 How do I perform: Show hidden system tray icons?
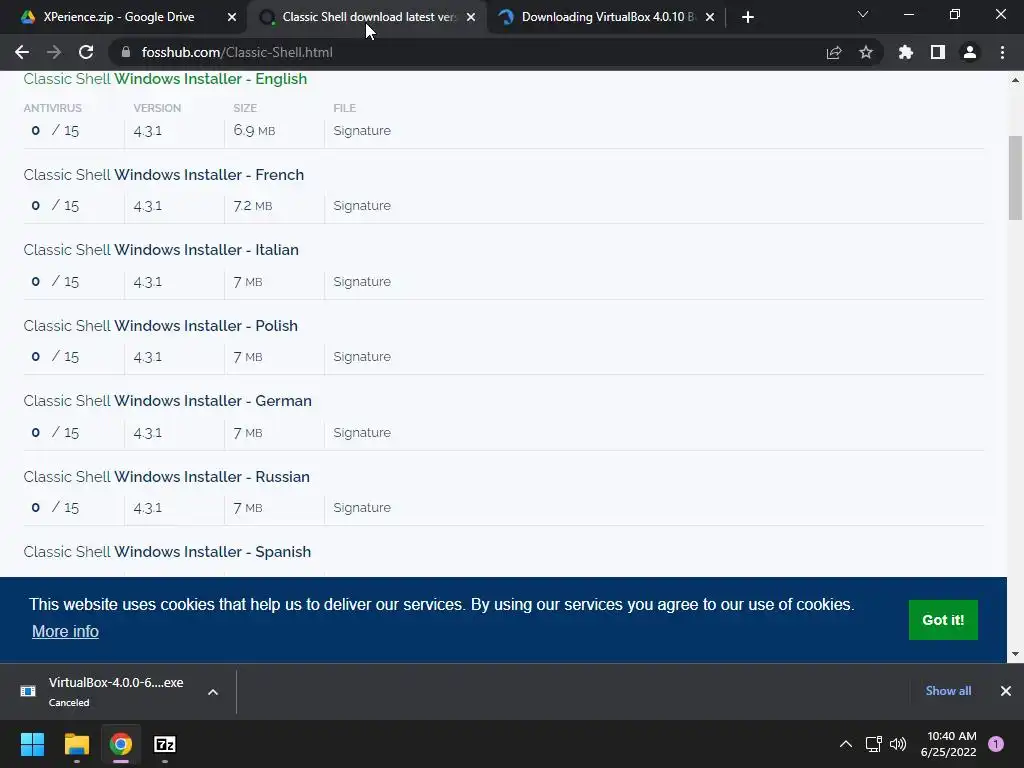click(846, 744)
